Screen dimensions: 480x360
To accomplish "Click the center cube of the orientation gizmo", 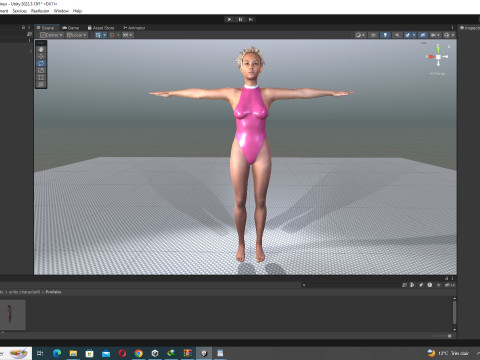I will tap(439, 57).
